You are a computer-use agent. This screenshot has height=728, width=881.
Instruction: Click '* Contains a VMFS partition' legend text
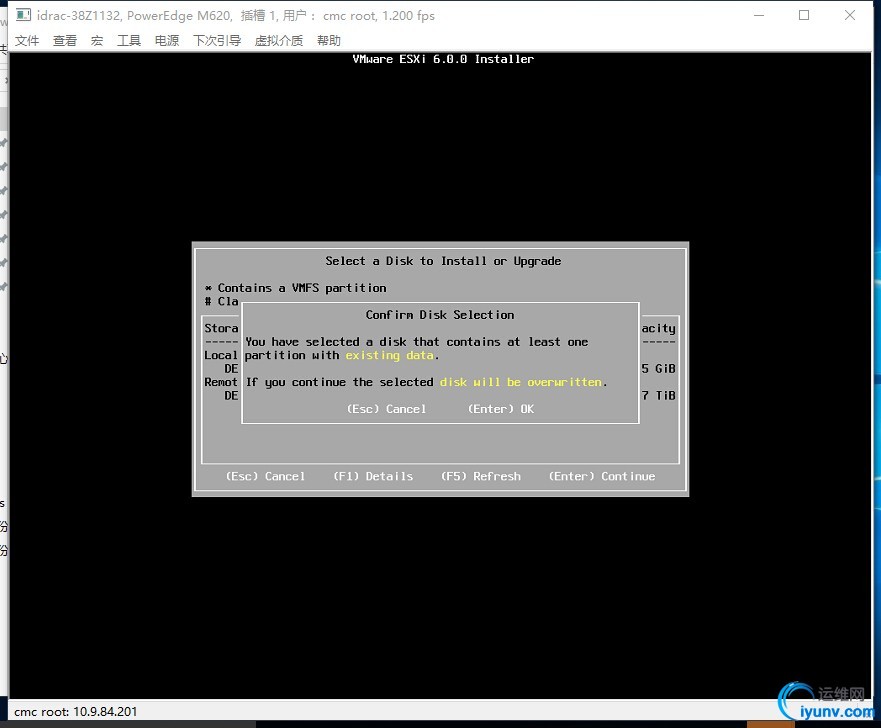[296, 288]
